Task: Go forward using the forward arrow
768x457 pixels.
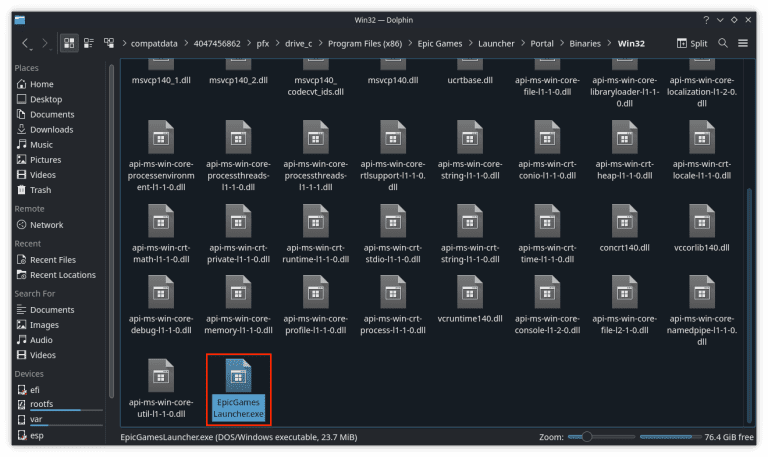Action: (45, 44)
